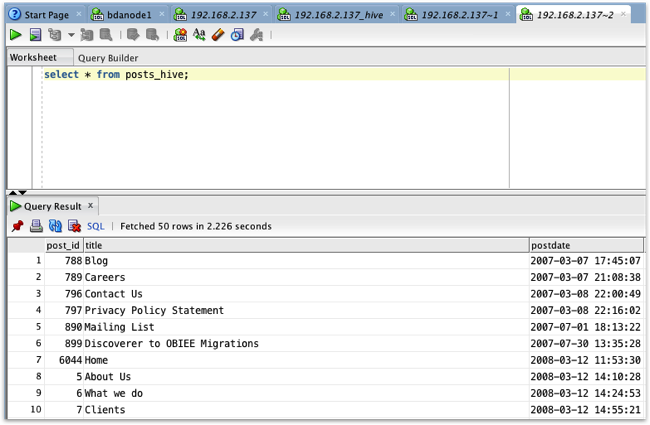
Task: Click the delete row red X icon
Action: [x=74, y=226]
